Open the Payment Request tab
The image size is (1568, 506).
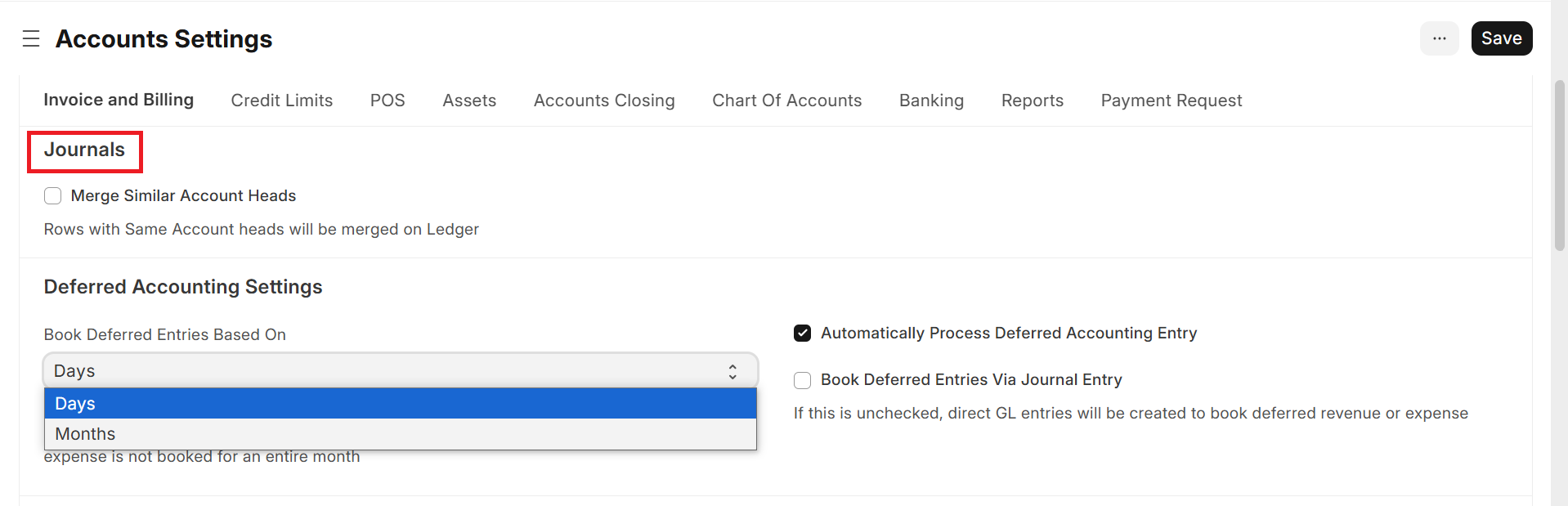1171,101
